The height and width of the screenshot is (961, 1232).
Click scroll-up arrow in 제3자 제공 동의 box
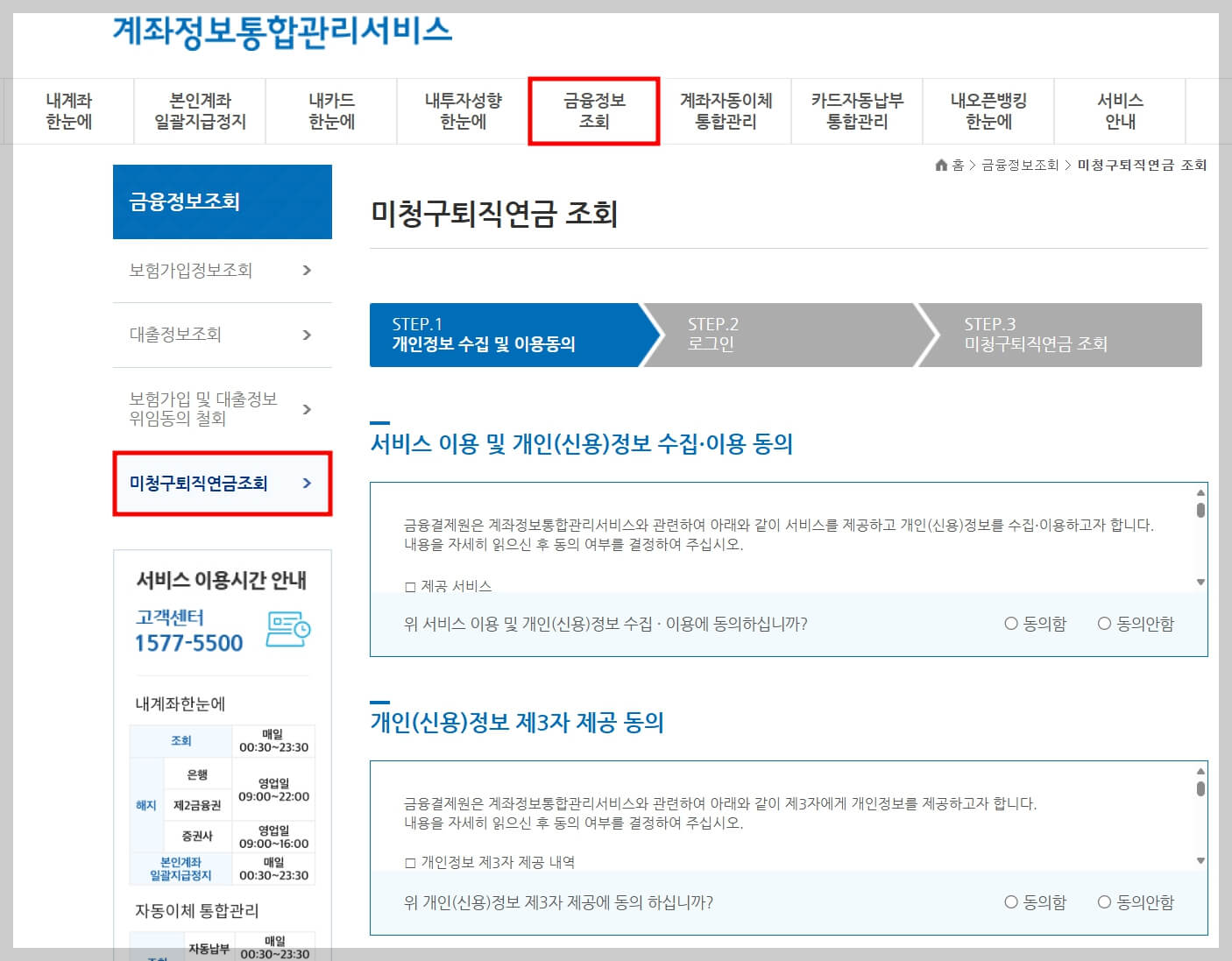(x=1200, y=771)
